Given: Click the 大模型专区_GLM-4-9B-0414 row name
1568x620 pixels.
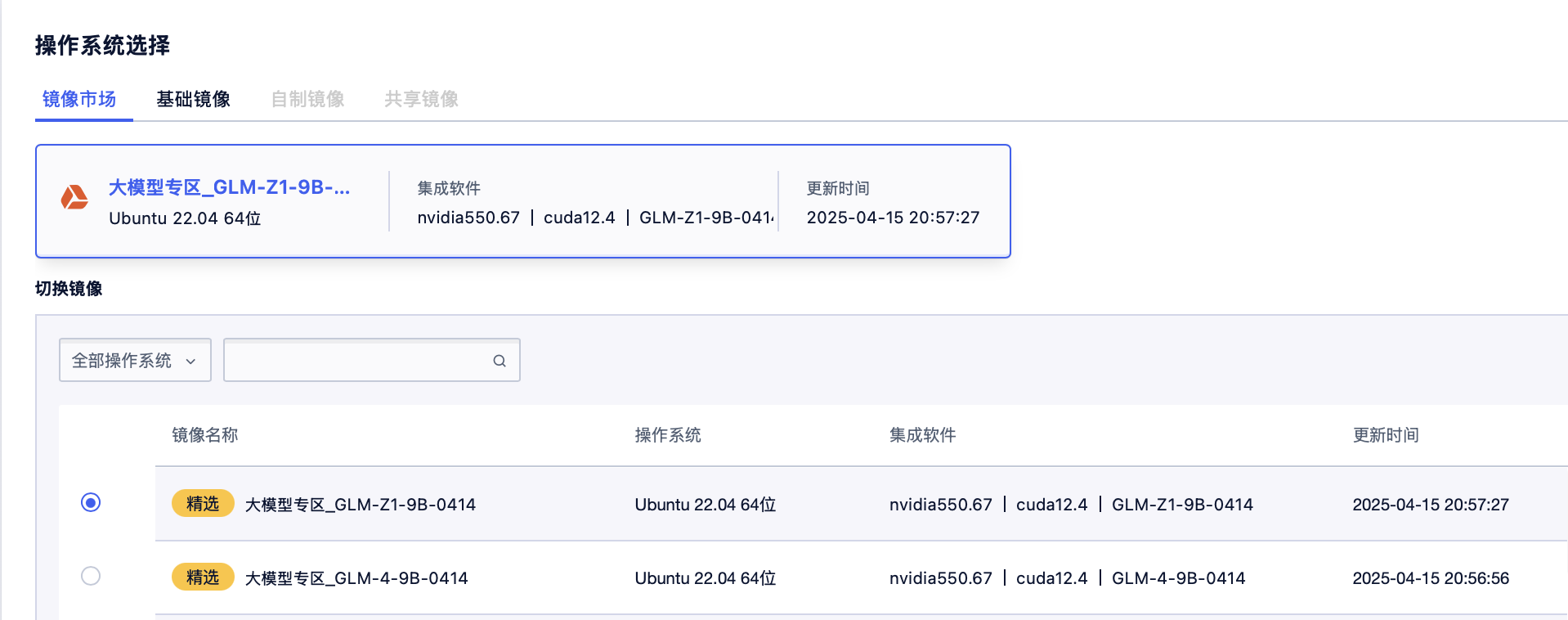Looking at the screenshot, I should tap(356, 578).
